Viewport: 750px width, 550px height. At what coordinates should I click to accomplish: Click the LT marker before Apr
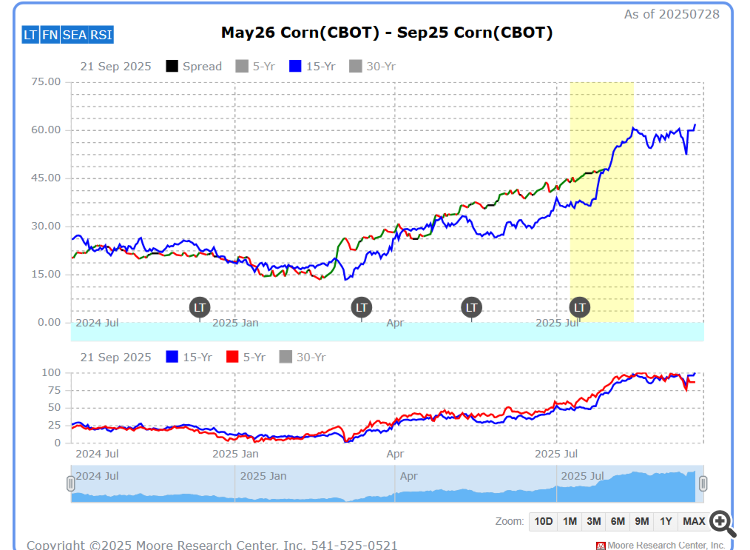(x=361, y=308)
